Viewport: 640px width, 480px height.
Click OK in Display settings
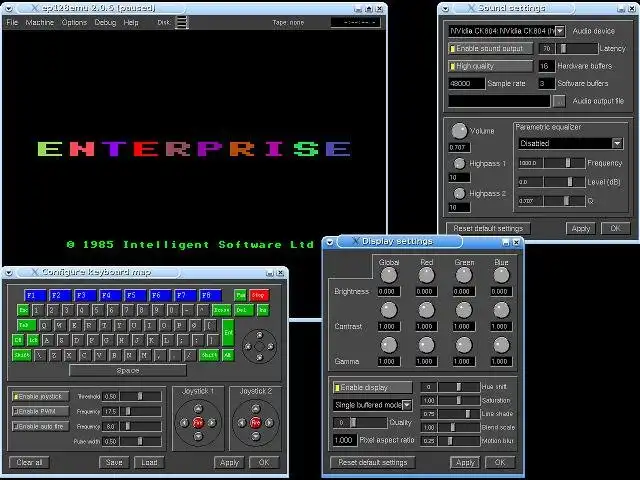(500, 462)
